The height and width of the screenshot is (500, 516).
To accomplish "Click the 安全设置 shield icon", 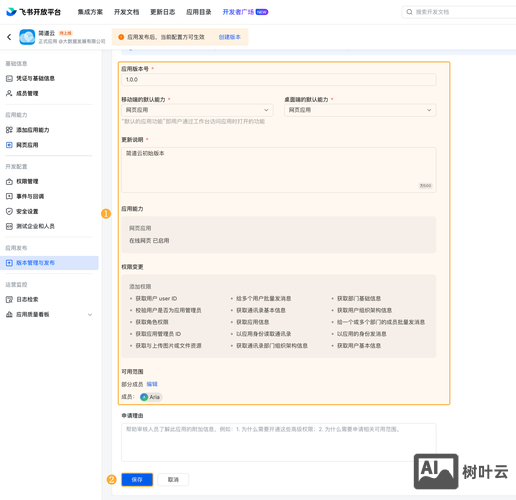I will [9, 211].
